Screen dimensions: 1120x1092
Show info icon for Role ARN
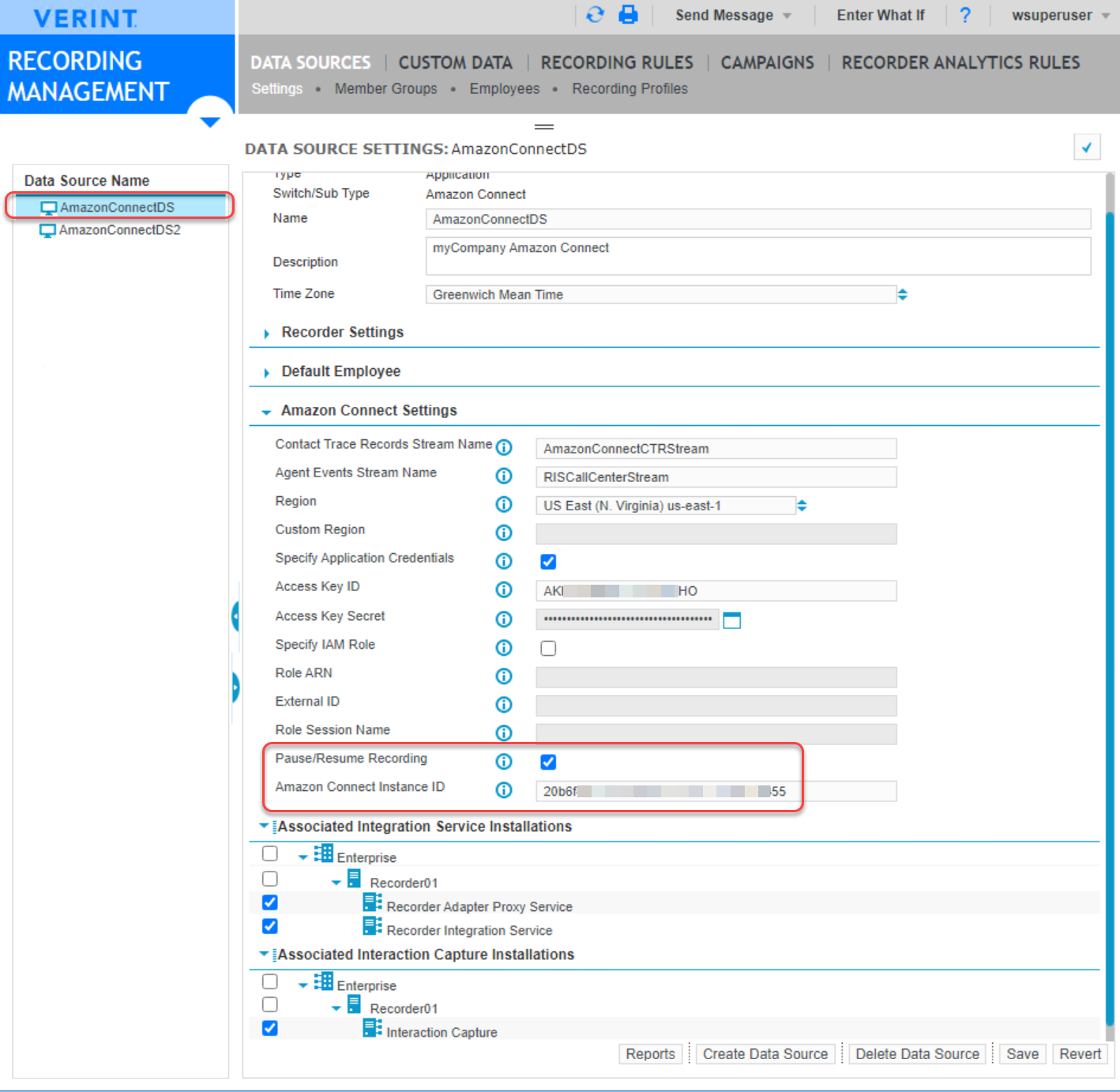(504, 676)
